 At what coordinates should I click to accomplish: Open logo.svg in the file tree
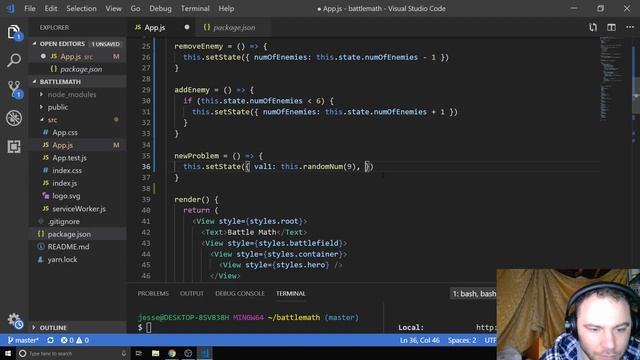(x=78, y=196)
